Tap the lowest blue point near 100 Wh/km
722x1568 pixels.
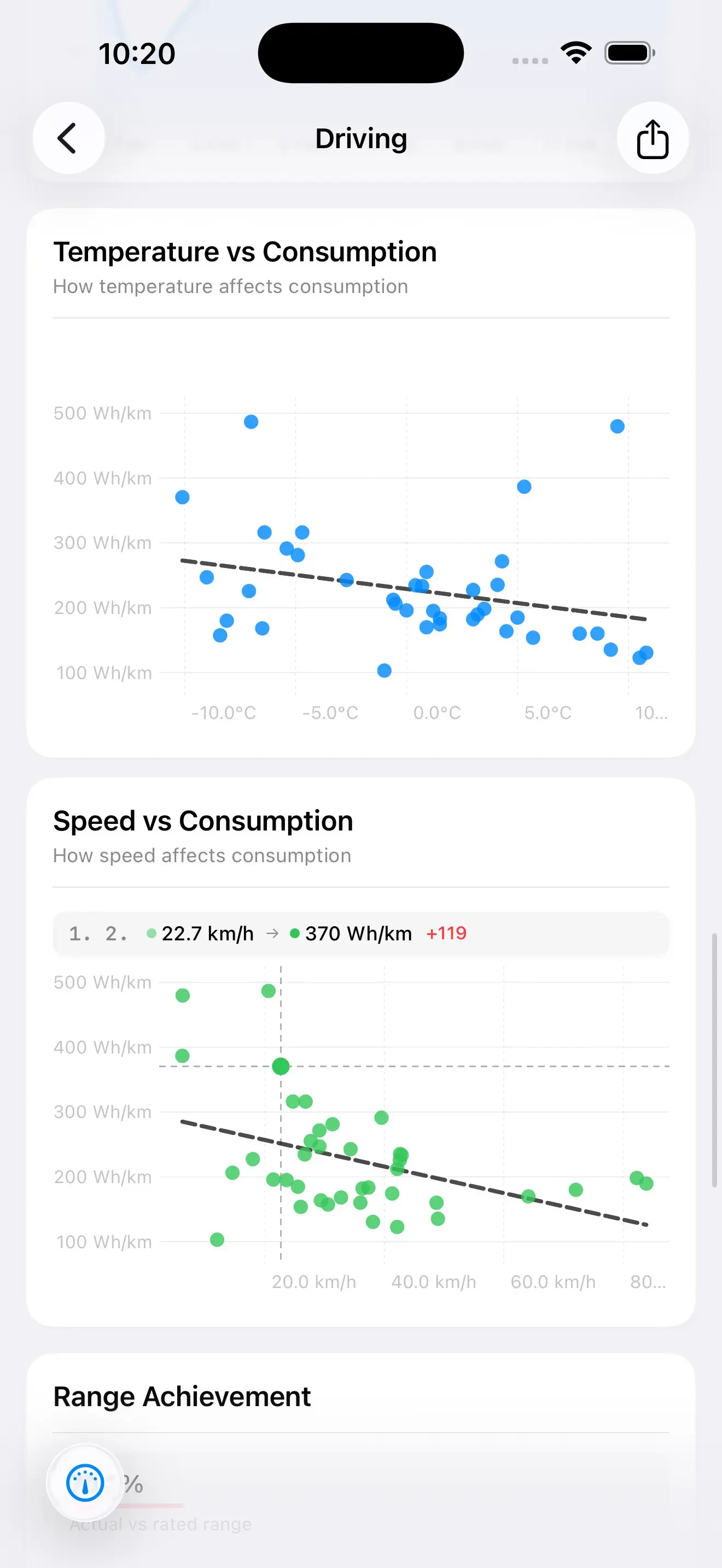click(x=384, y=670)
